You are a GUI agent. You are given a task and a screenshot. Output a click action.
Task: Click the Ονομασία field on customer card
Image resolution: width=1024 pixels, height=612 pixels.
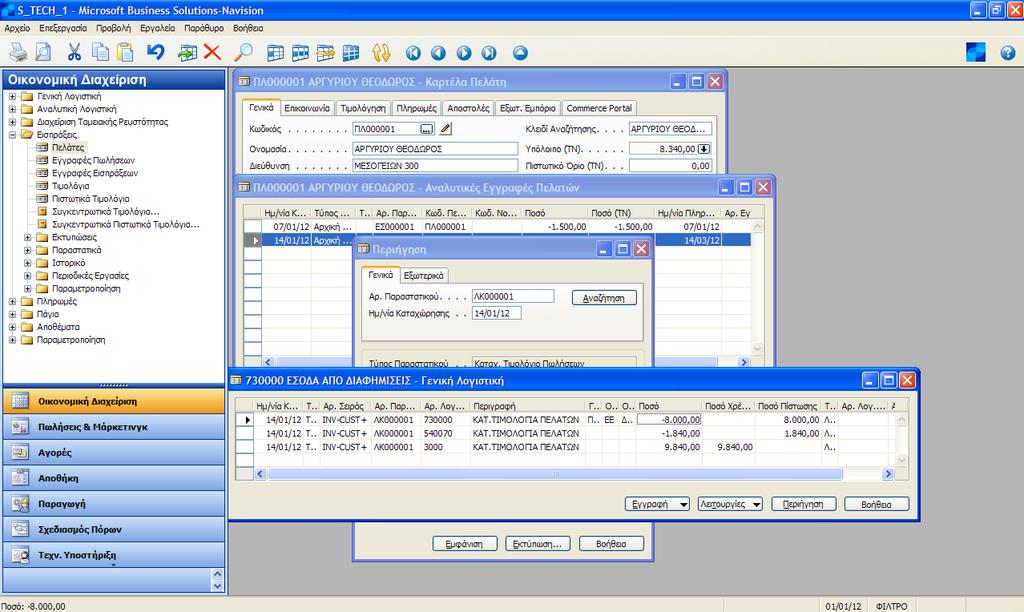point(435,149)
